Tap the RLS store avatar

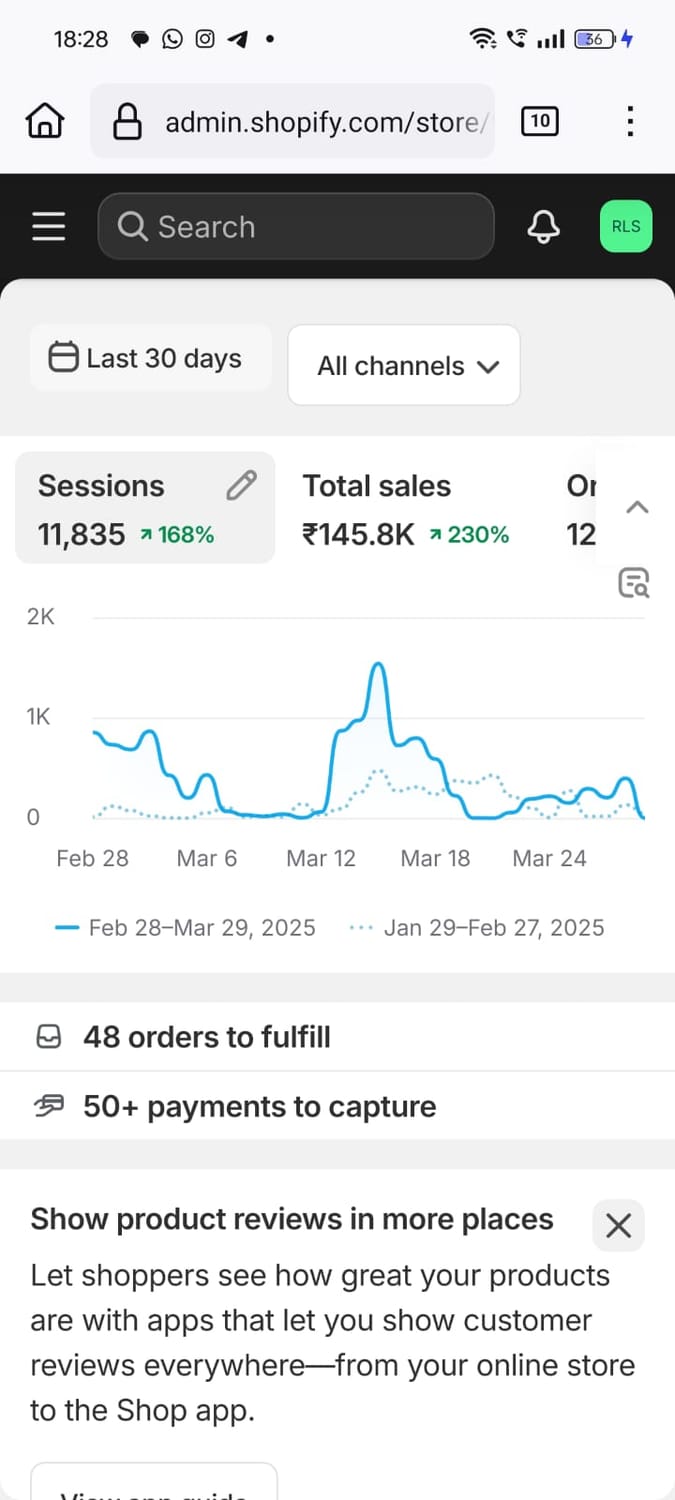626,227
